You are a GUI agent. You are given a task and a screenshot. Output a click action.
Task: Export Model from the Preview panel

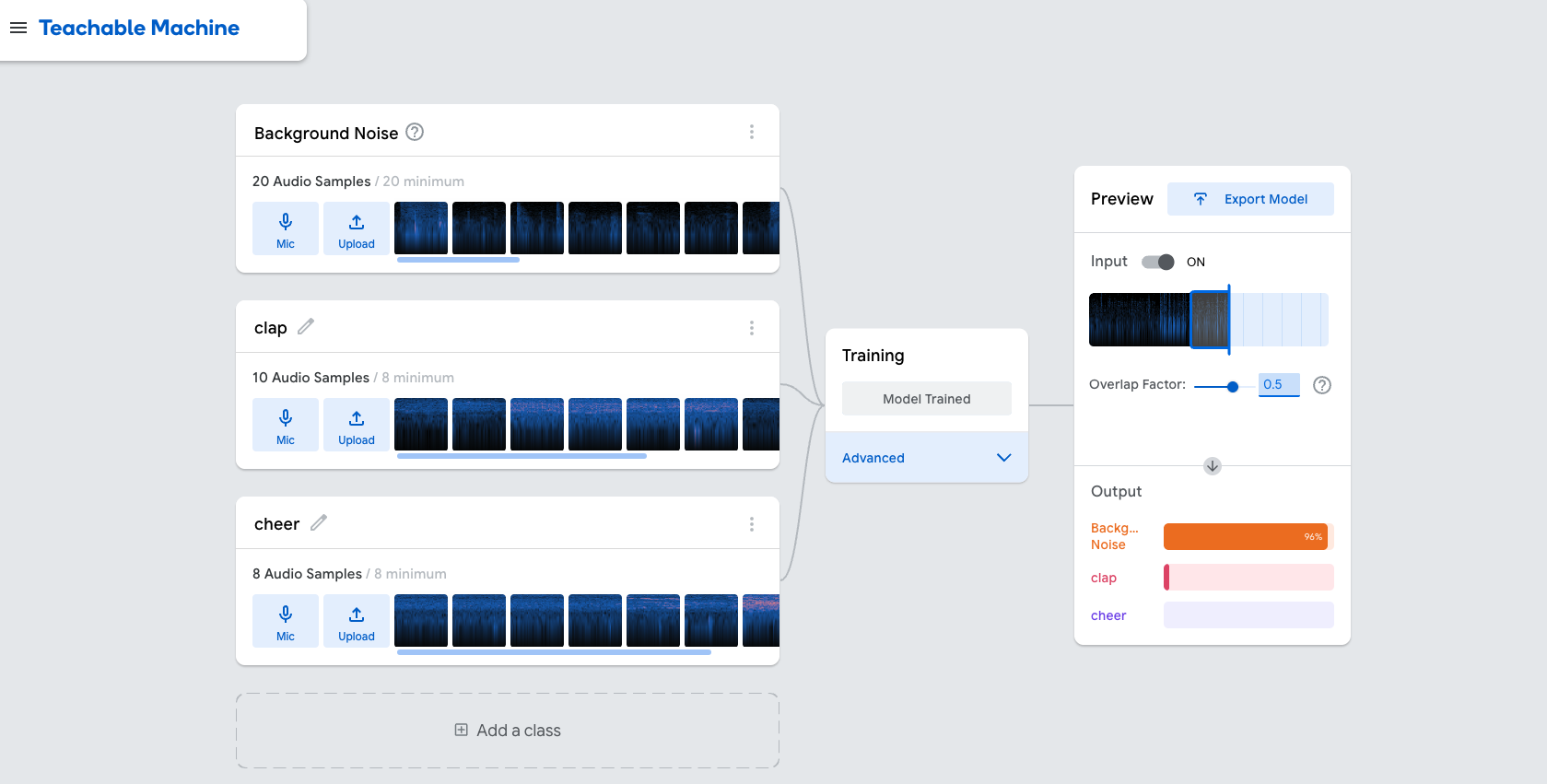(1250, 199)
